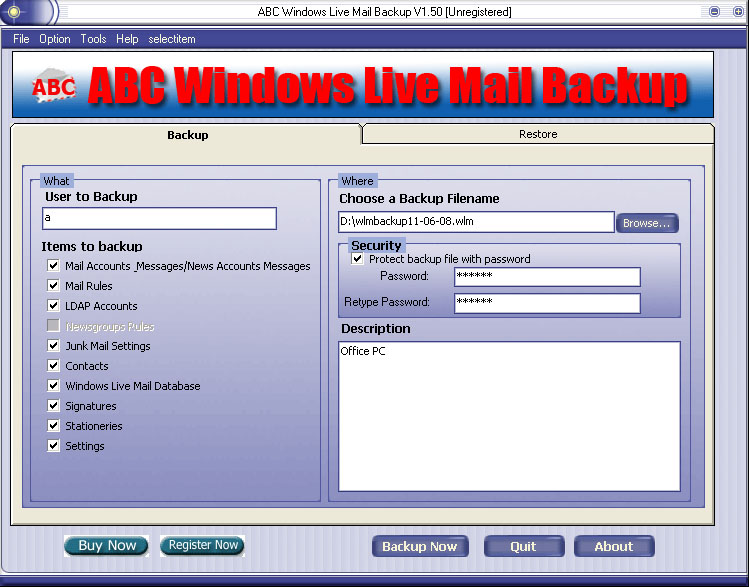This screenshot has width=749, height=587.
Task: Open the Option menu
Action: (55, 39)
